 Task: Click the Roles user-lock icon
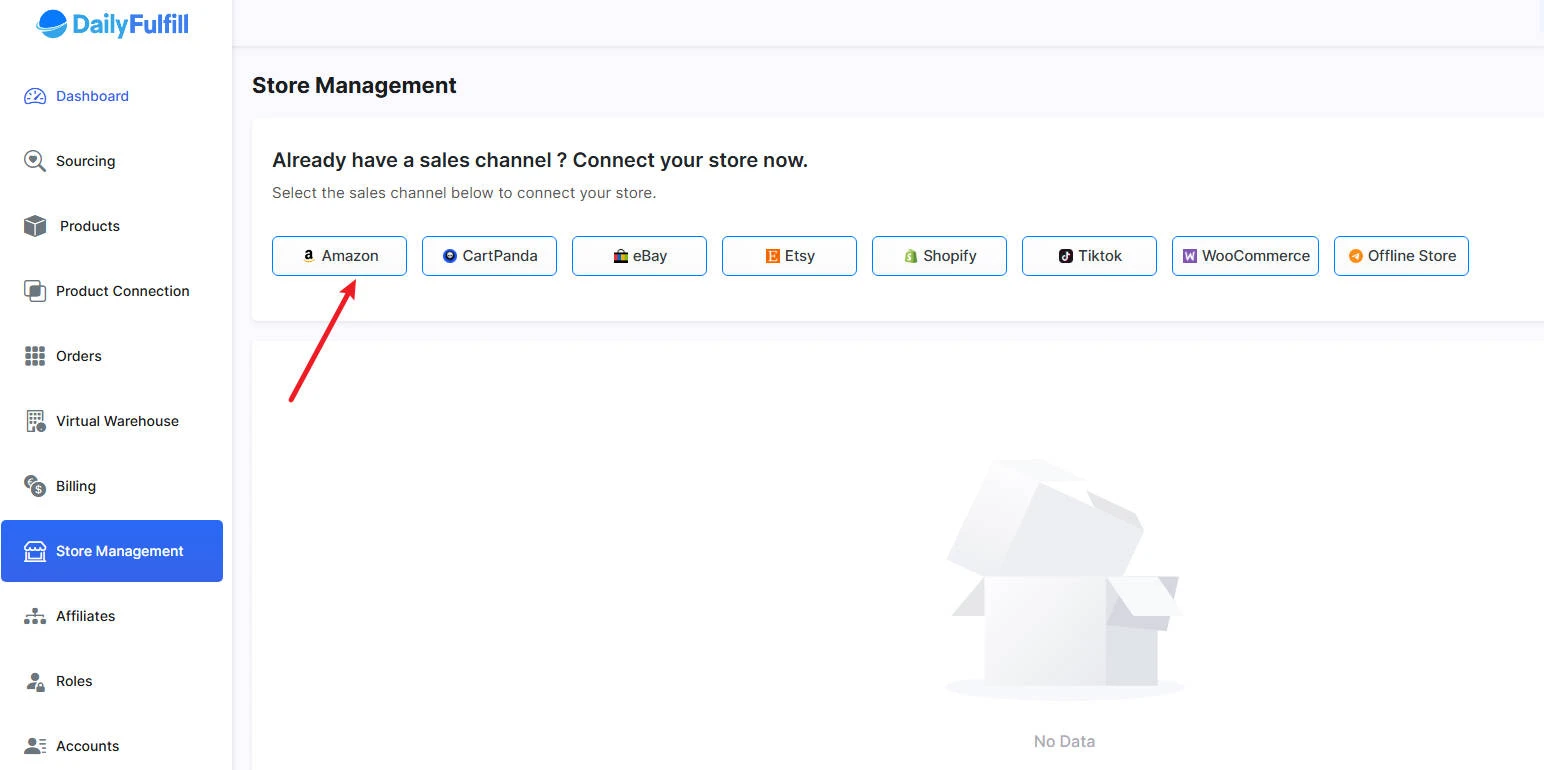point(35,681)
